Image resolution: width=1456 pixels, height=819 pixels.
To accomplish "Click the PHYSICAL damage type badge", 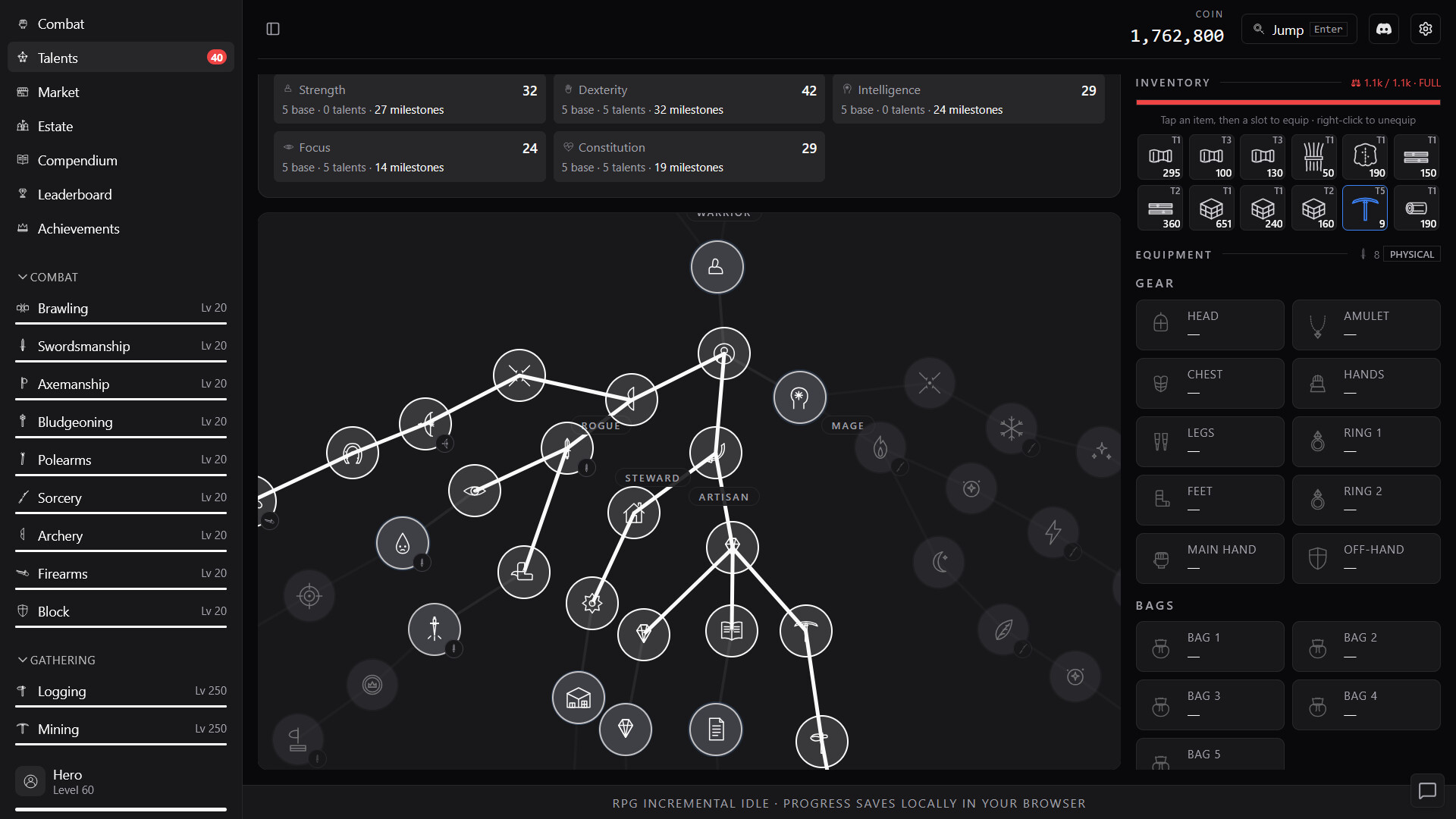I will (1412, 255).
